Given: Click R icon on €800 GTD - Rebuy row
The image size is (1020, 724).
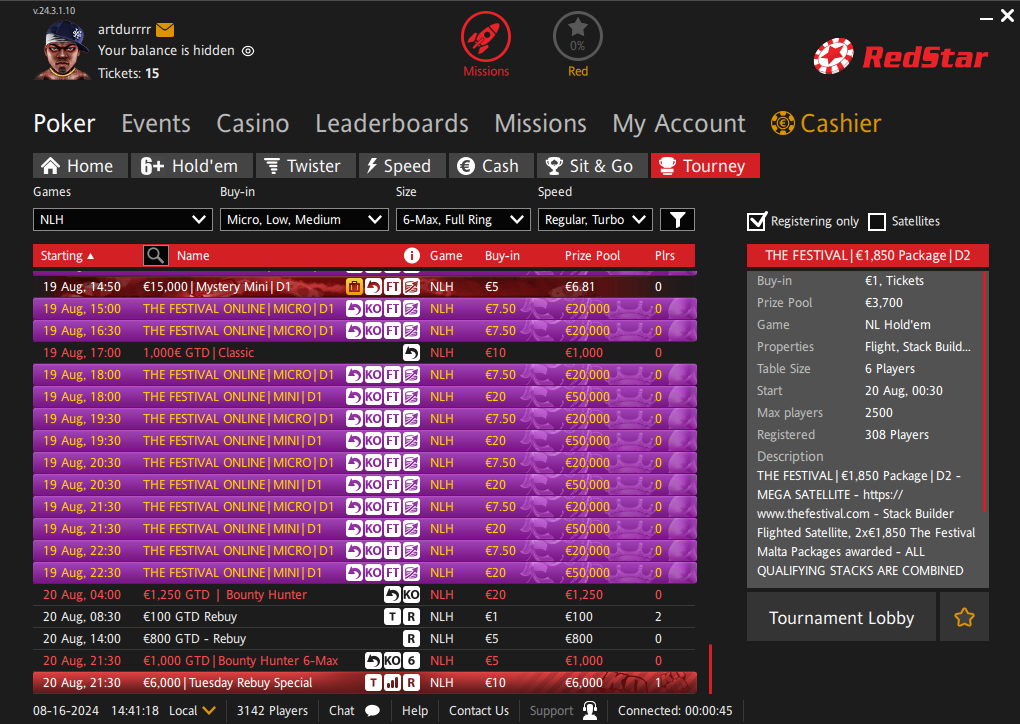Looking at the screenshot, I should (x=411, y=639).
